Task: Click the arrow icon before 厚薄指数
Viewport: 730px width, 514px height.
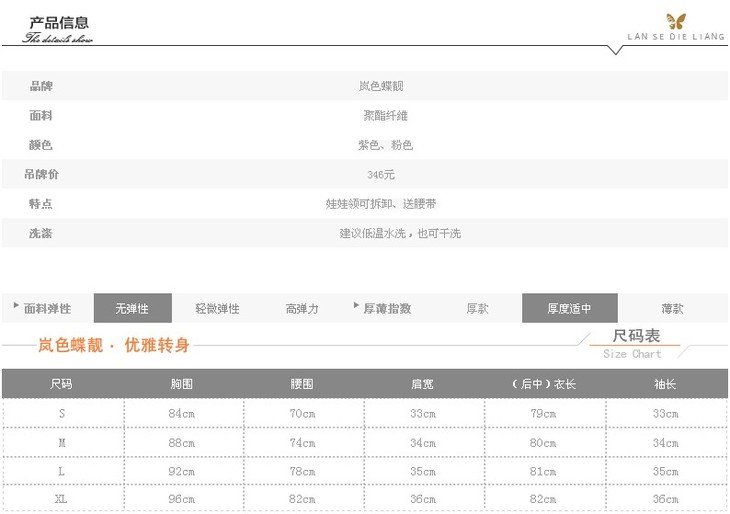Action: (x=355, y=307)
